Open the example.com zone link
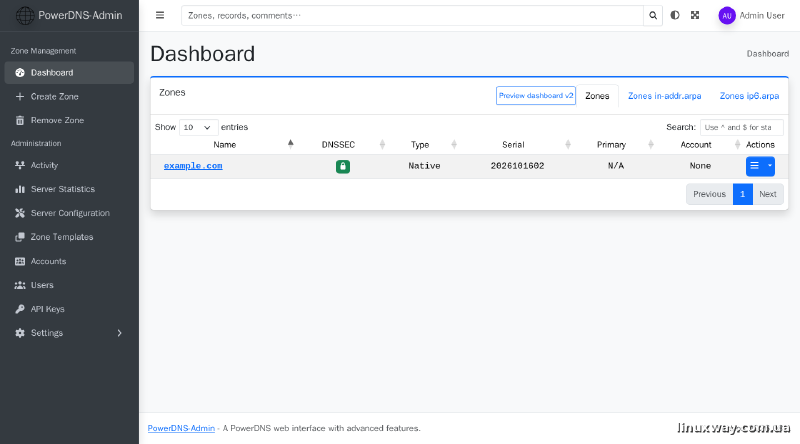 (193, 166)
